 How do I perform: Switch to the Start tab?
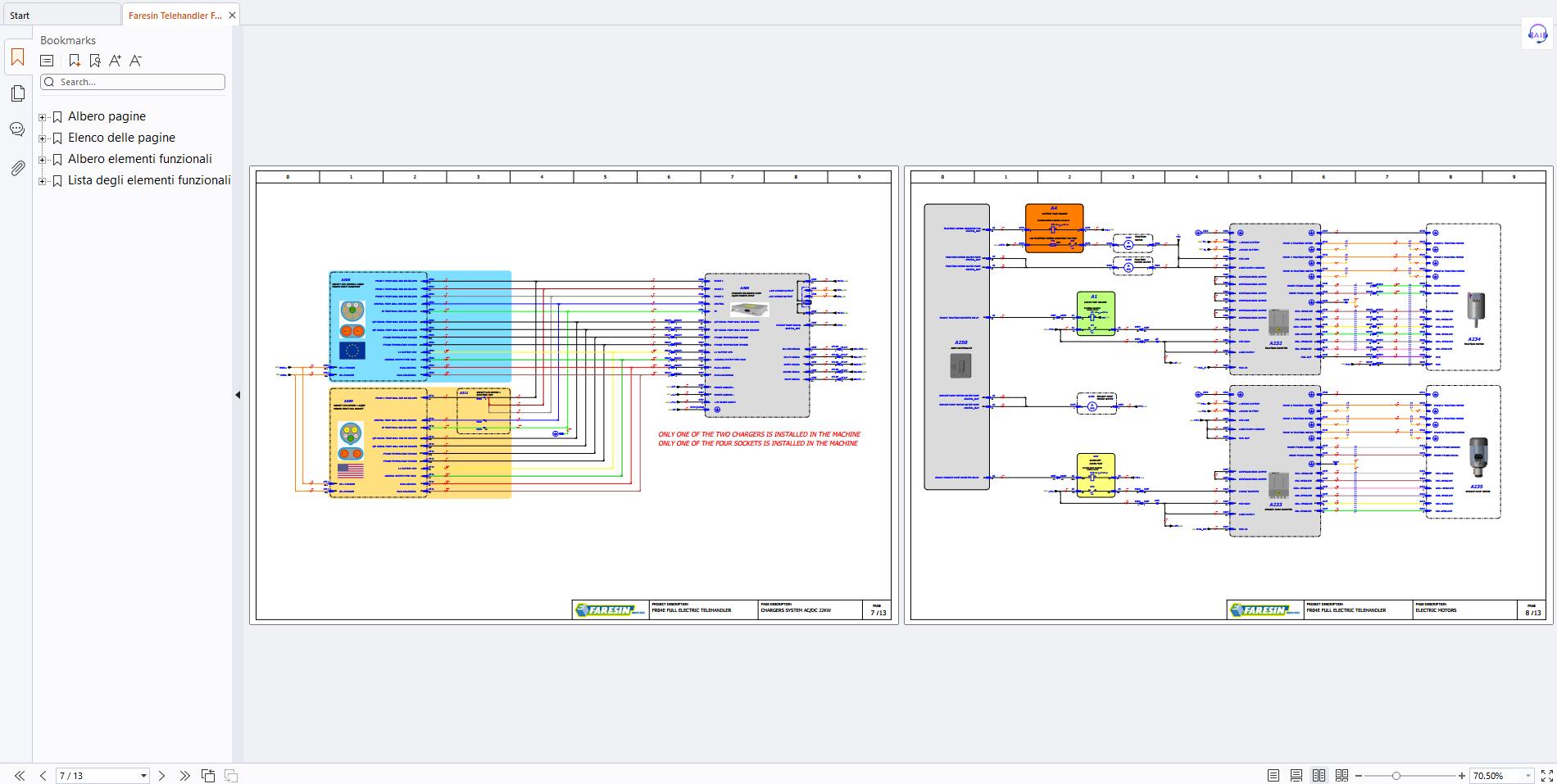point(61,15)
